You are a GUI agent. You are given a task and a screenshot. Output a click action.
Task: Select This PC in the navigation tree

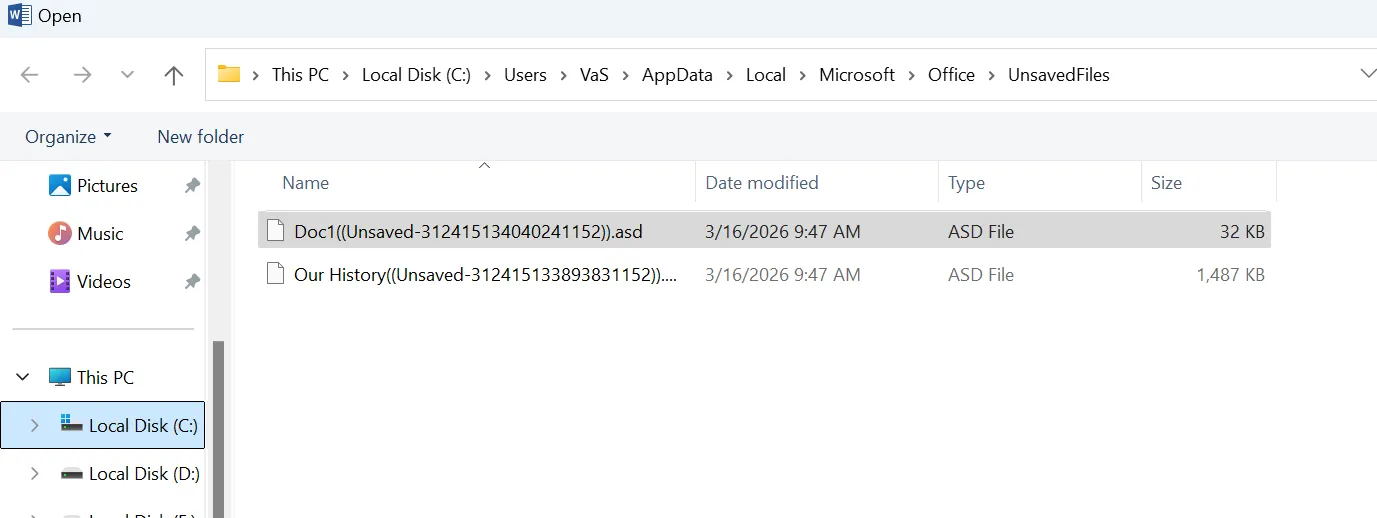tap(105, 378)
